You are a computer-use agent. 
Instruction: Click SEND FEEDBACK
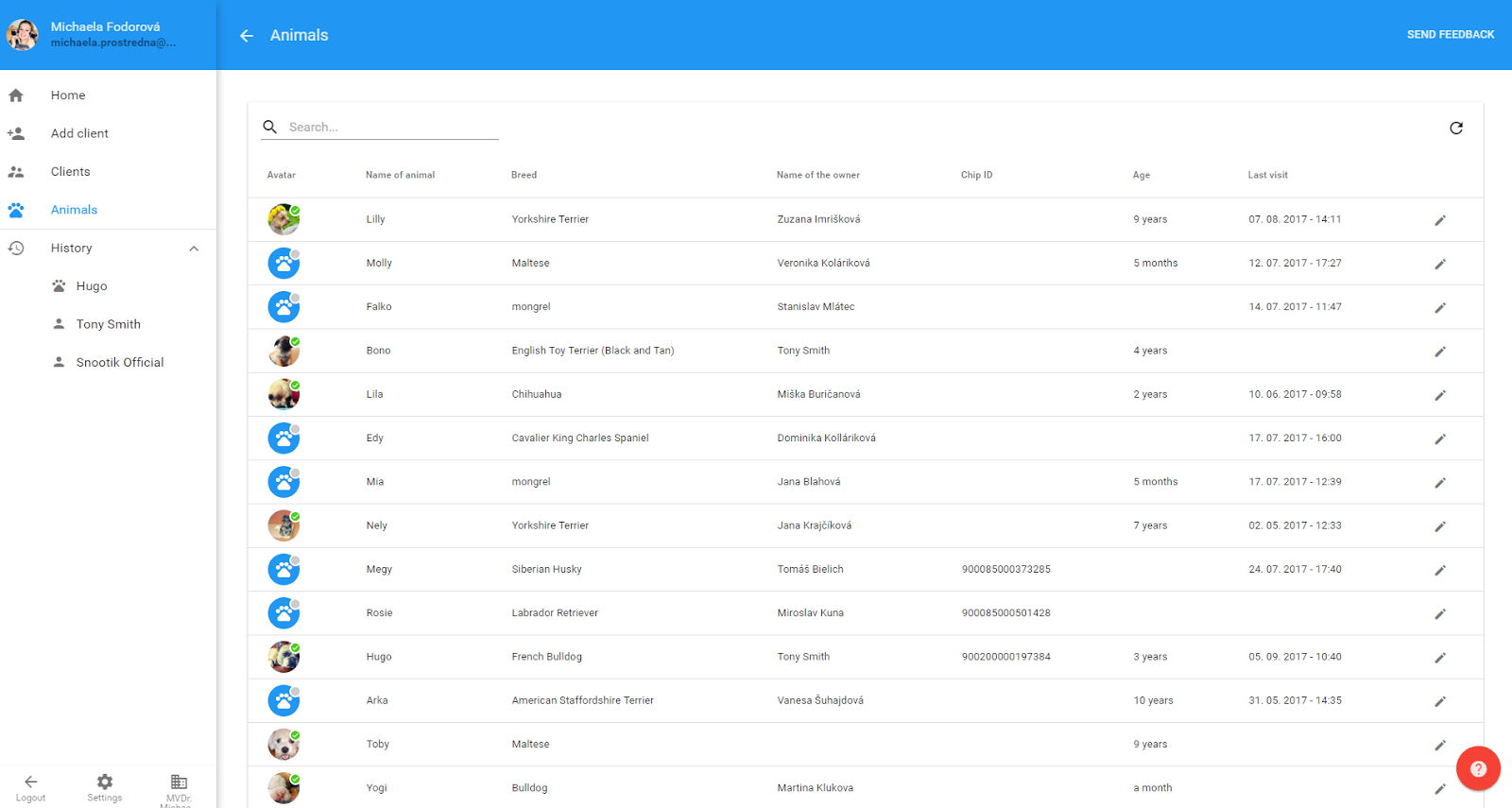[1450, 35]
